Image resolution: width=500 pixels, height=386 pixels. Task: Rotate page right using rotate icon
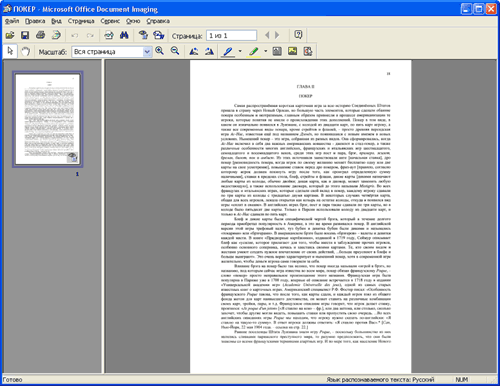coord(209,51)
